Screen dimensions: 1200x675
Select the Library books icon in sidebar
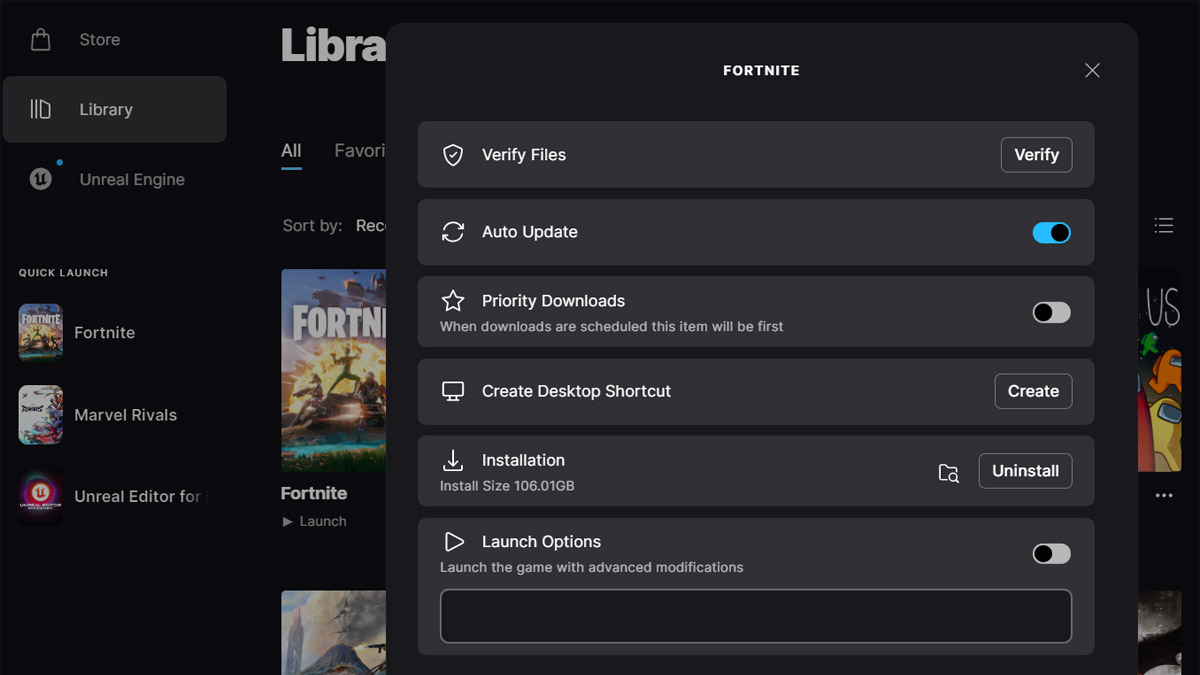click(x=41, y=109)
